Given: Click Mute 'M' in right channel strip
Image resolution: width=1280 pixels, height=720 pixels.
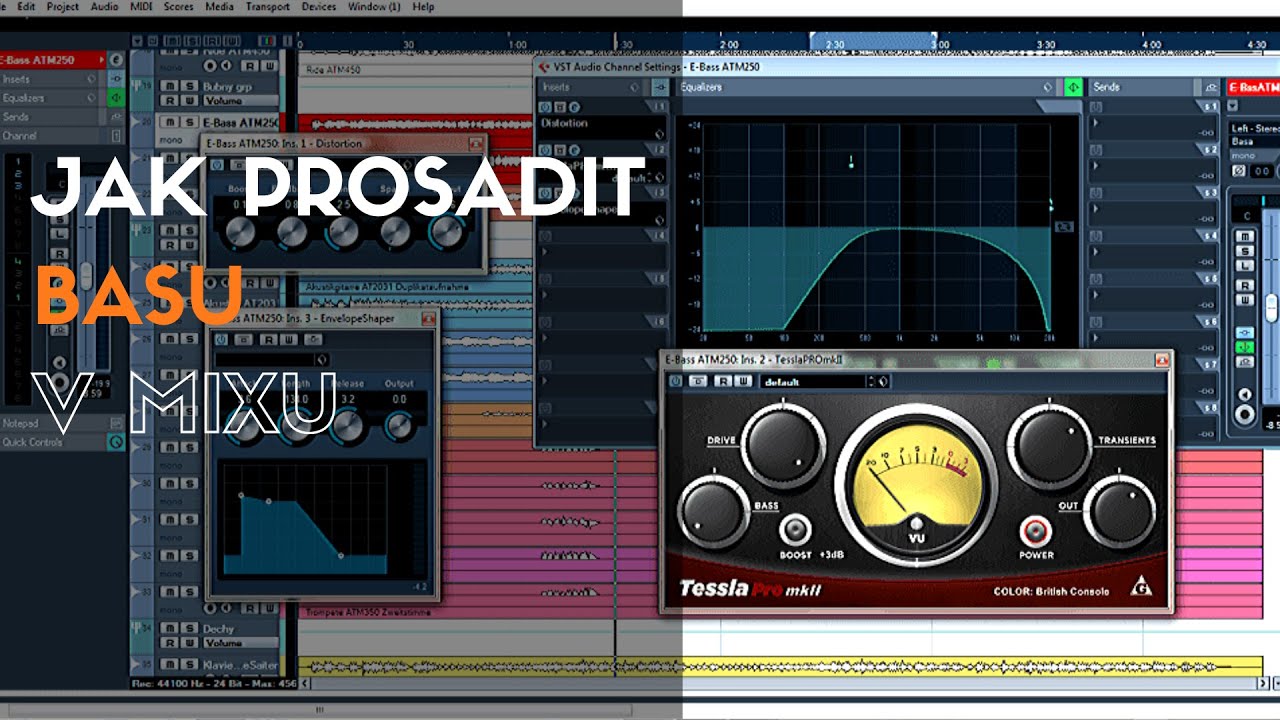Looking at the screenshot, I should 1245,236.
